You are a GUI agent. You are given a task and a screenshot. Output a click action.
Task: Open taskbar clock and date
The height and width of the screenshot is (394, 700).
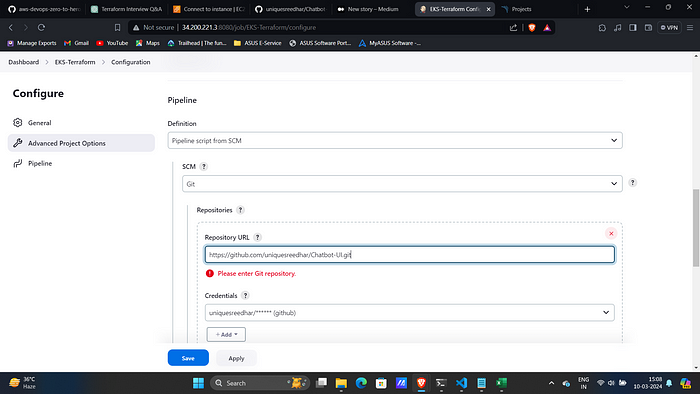click(x=648, y=383)
